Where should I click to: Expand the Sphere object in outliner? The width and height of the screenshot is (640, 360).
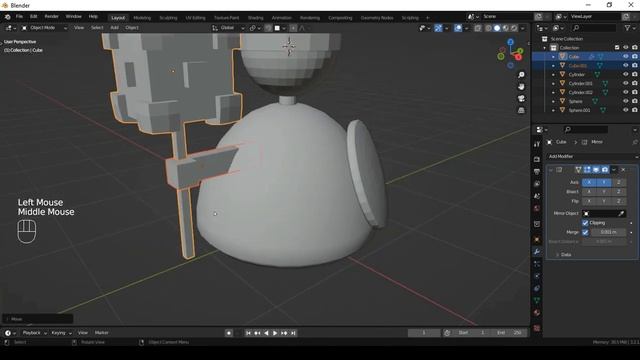tap(553, 101)
